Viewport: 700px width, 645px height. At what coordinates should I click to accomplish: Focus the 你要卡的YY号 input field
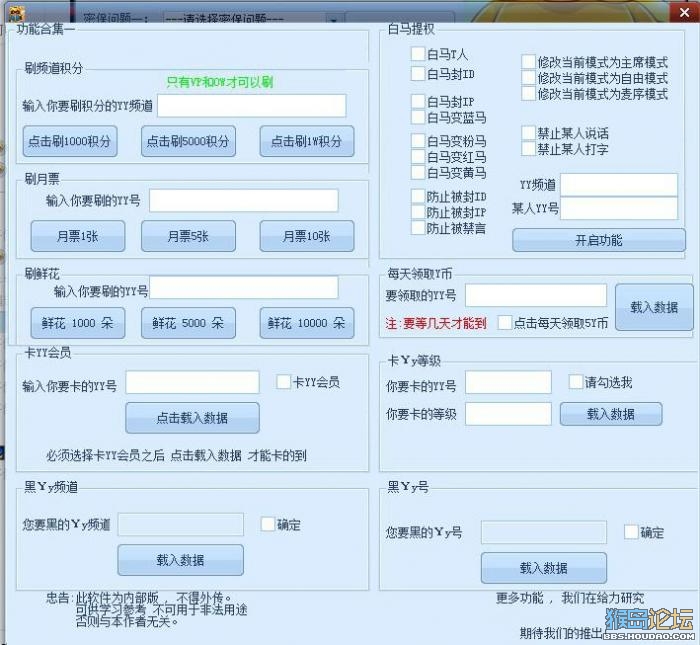(x=508, y=382)
